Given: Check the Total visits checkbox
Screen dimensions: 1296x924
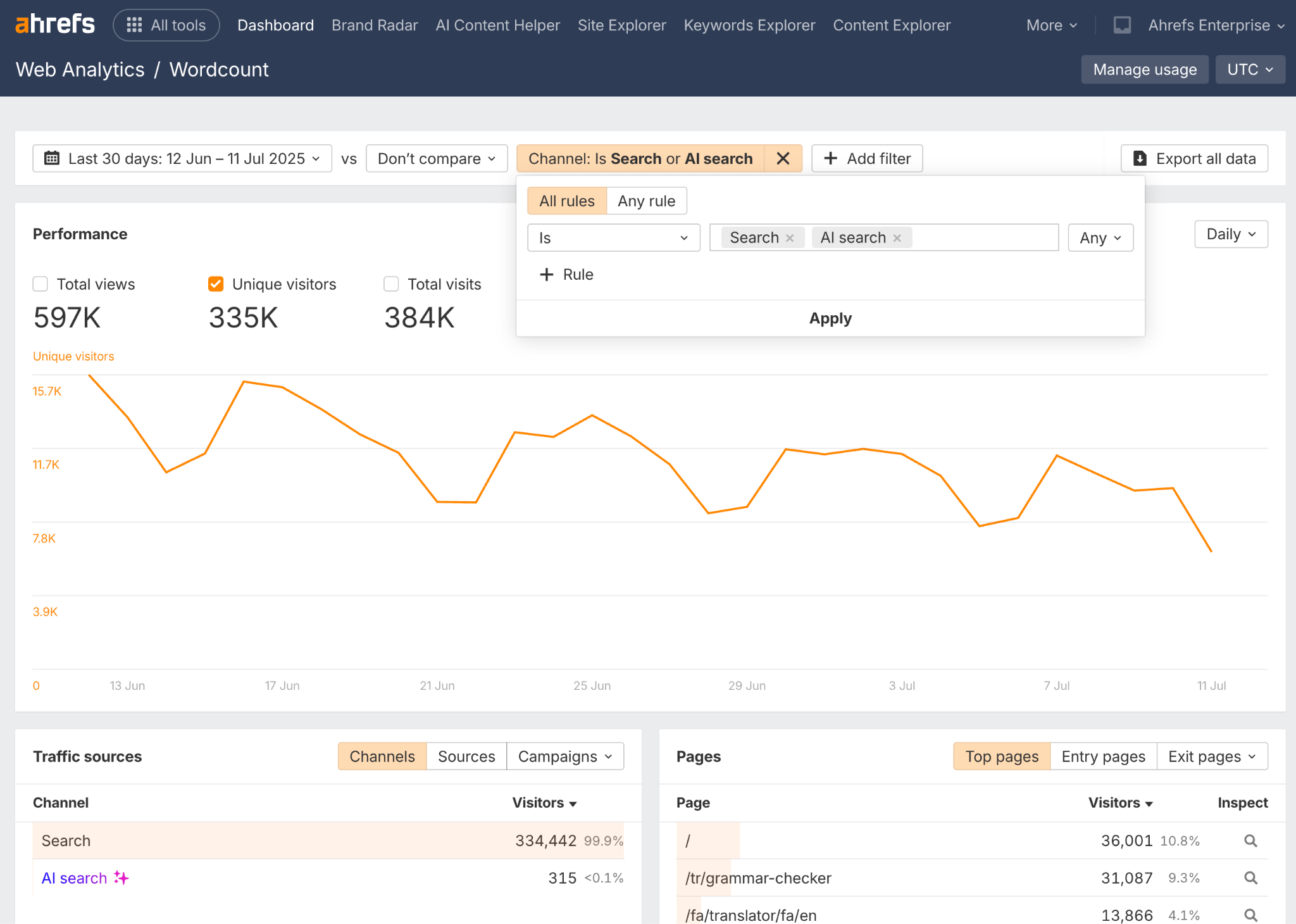Looking at the screenshot, I should tap(390, 284).
